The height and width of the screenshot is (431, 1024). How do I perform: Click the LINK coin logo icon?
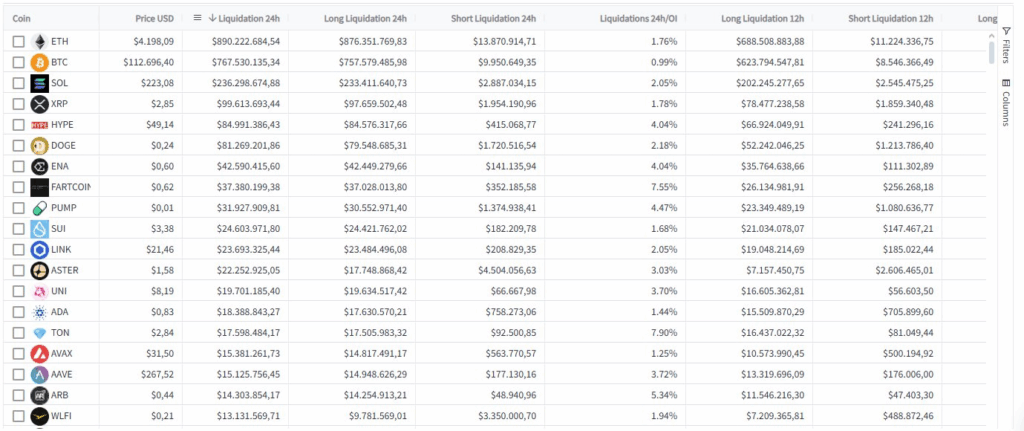[40, 249]
